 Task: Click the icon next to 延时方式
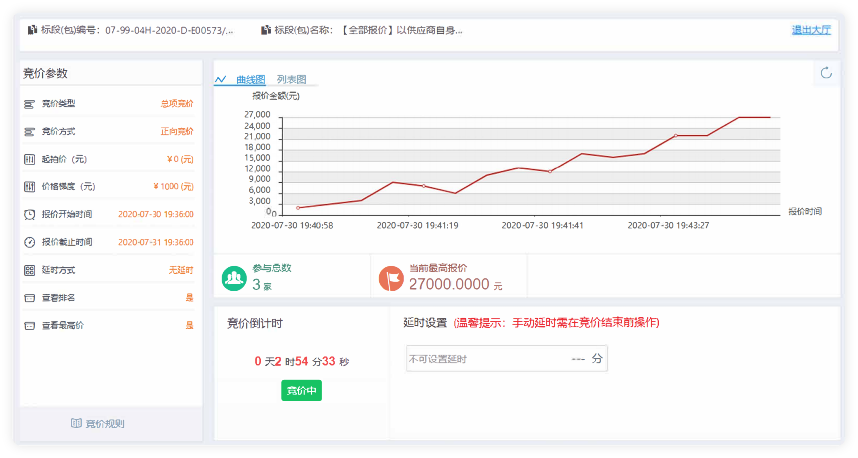pyautogui.click(x=30, y=270)
